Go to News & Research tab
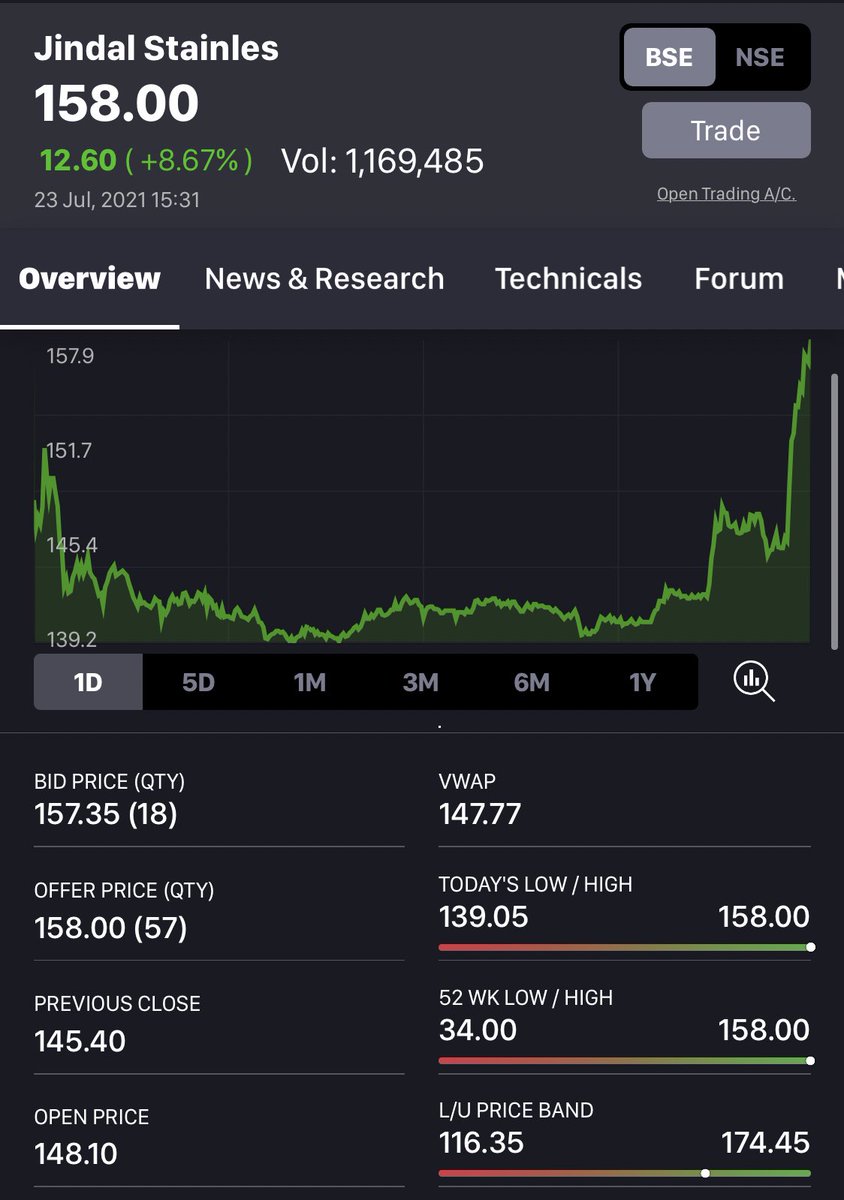Image resolution: width=844 pixels, height=1200 pixels. tap(324, 278)
